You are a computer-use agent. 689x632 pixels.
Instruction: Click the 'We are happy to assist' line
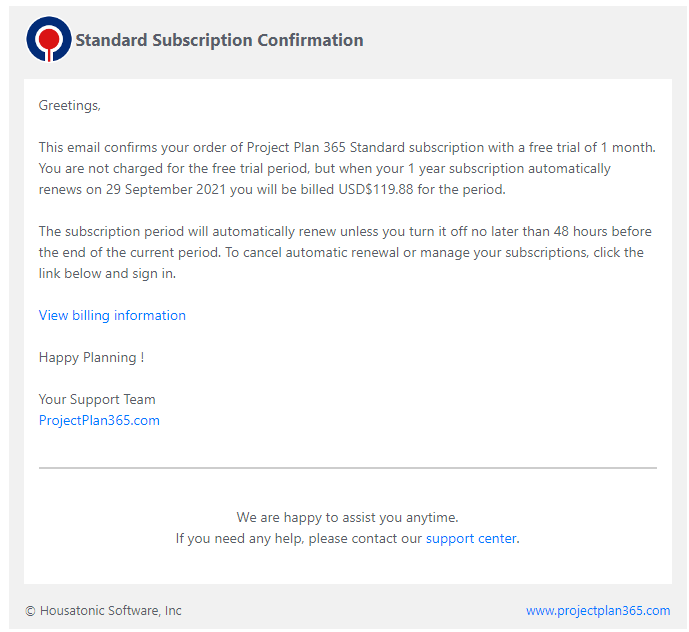[x=347, y=517]
